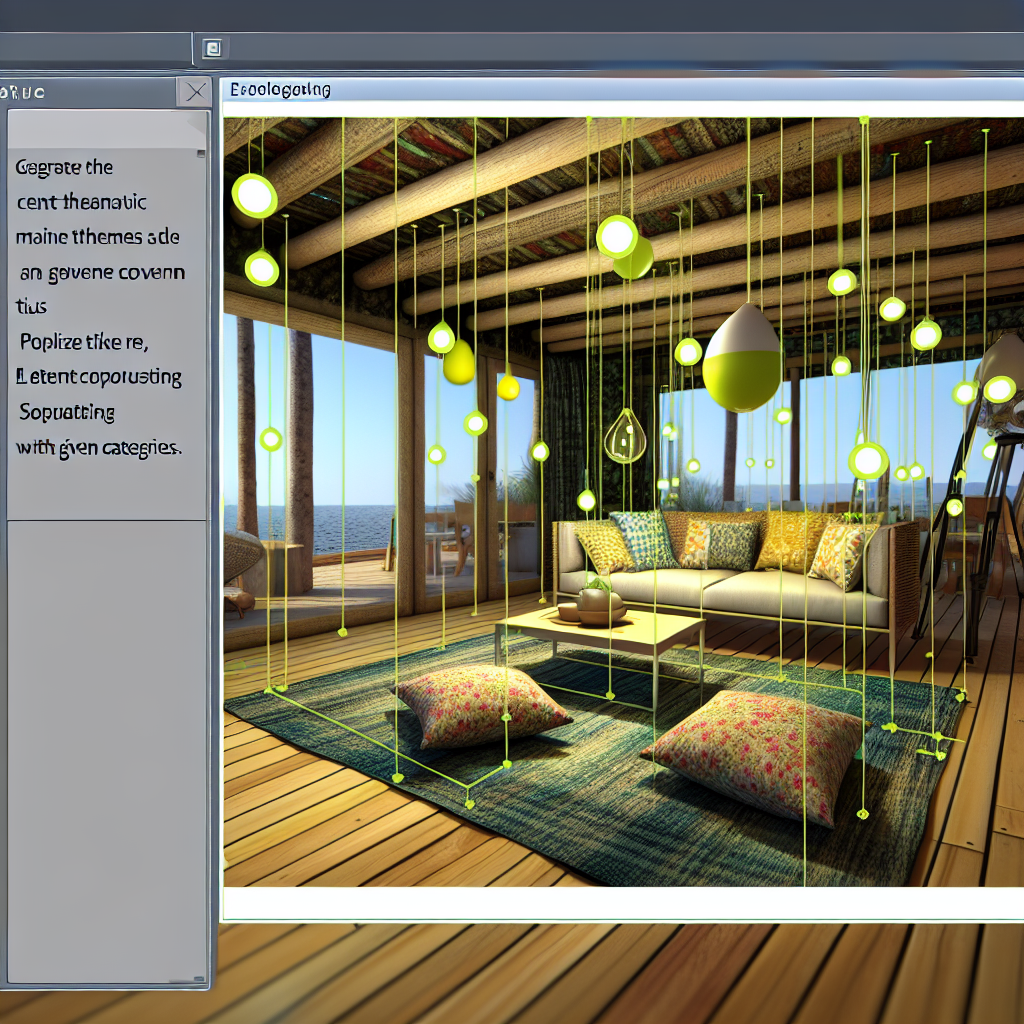Viewport: 1024px width, 1024px height.
Task: Select the wooden coffee table
Action: 600,633
